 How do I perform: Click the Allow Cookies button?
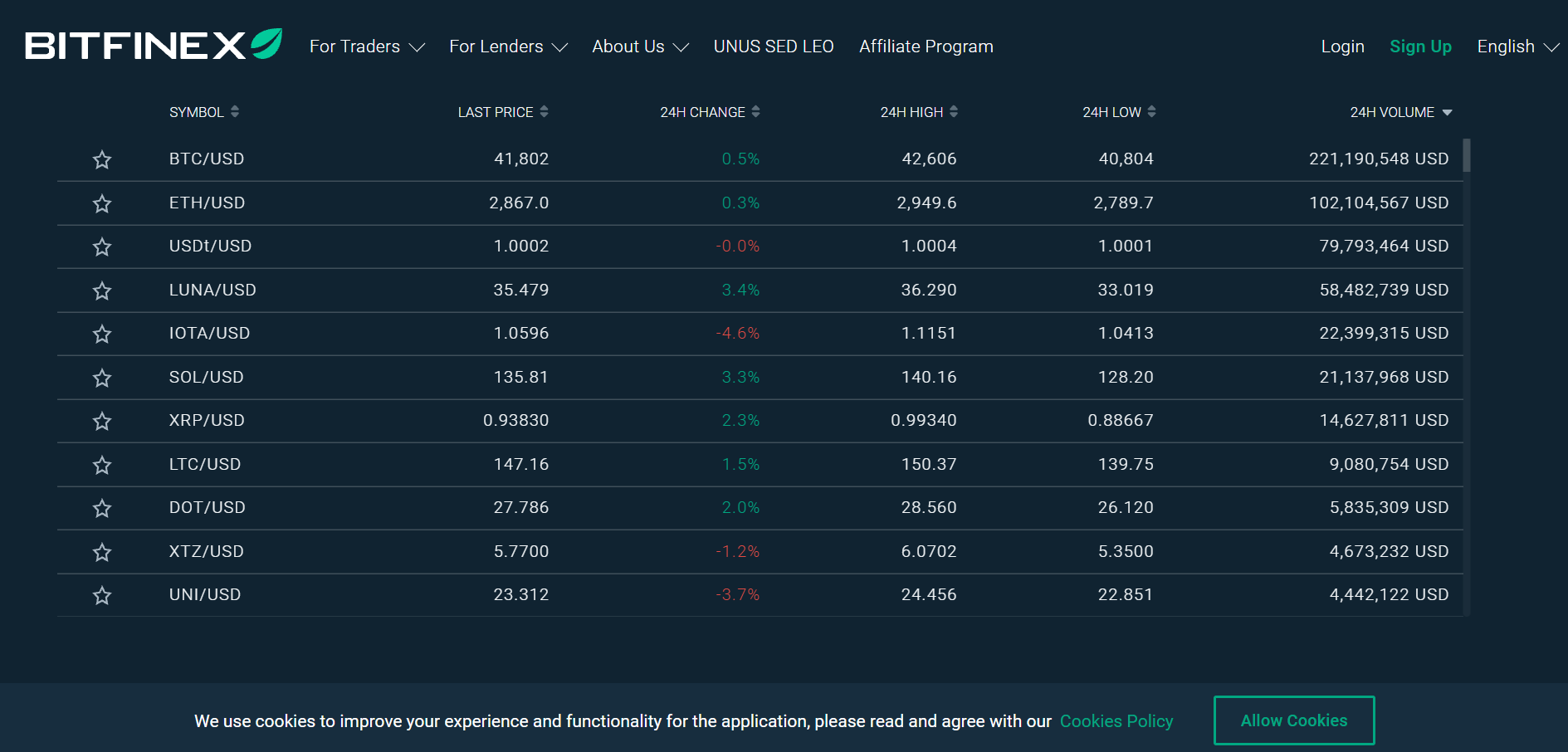(x=1294, y=720)
